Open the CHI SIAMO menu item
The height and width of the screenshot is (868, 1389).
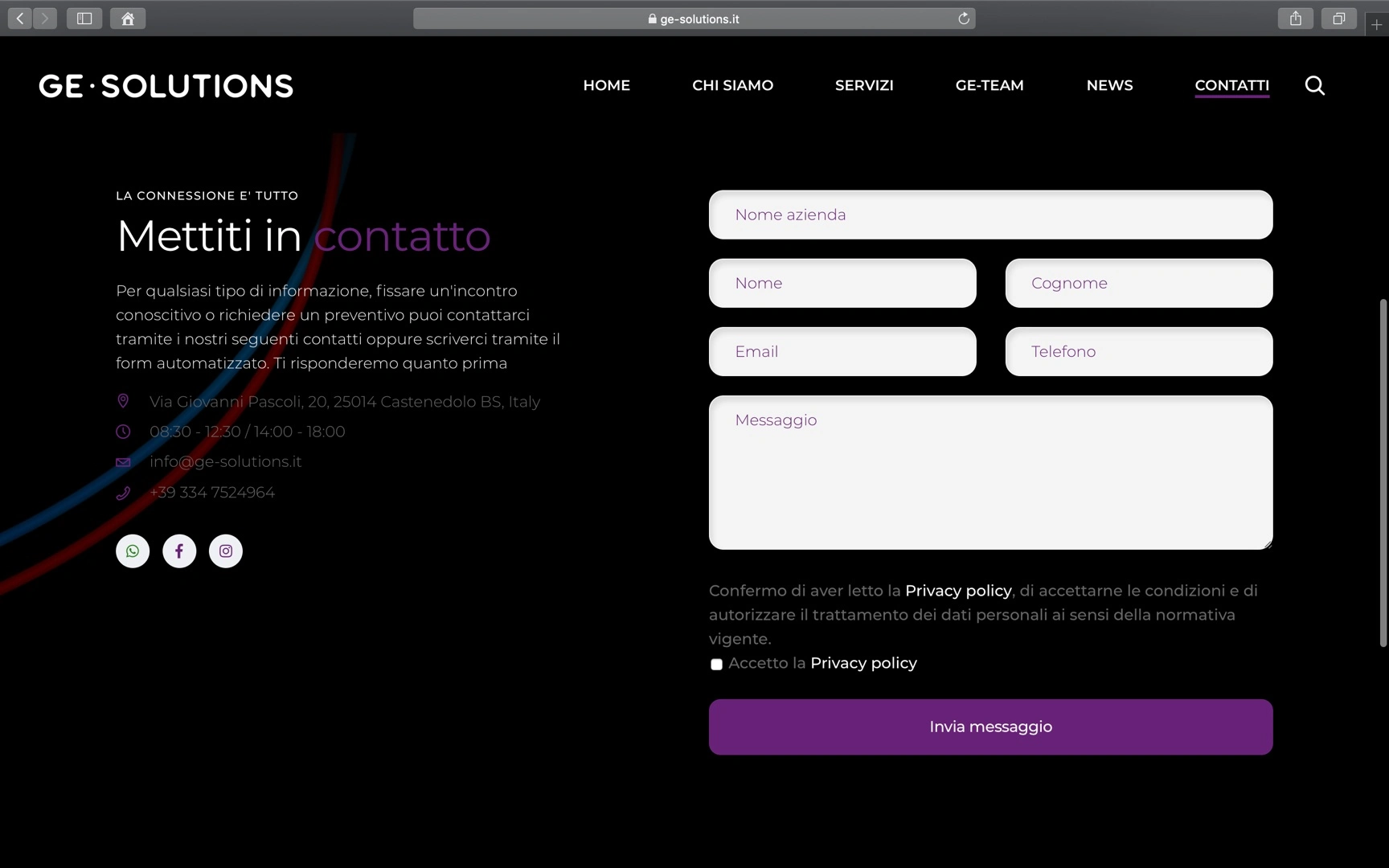click(x=732, y=85)
